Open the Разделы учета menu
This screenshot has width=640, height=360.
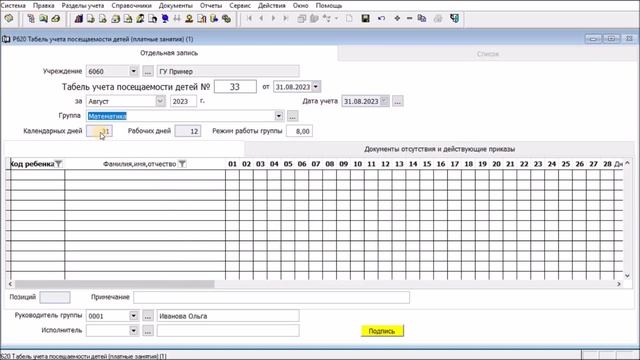pos(83,5)
